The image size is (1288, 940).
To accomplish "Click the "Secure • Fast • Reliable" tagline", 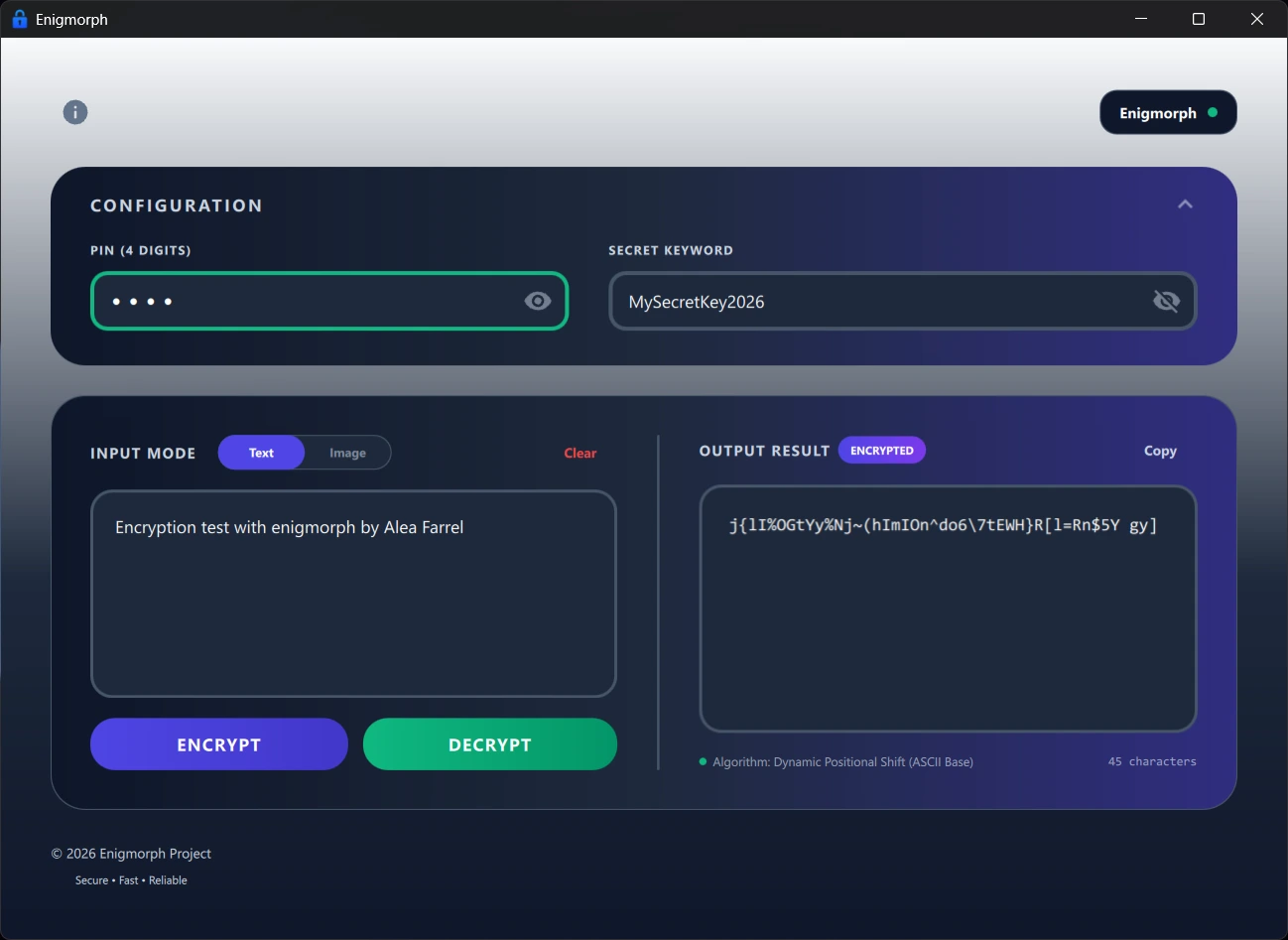I will click(x=131, y=880).
